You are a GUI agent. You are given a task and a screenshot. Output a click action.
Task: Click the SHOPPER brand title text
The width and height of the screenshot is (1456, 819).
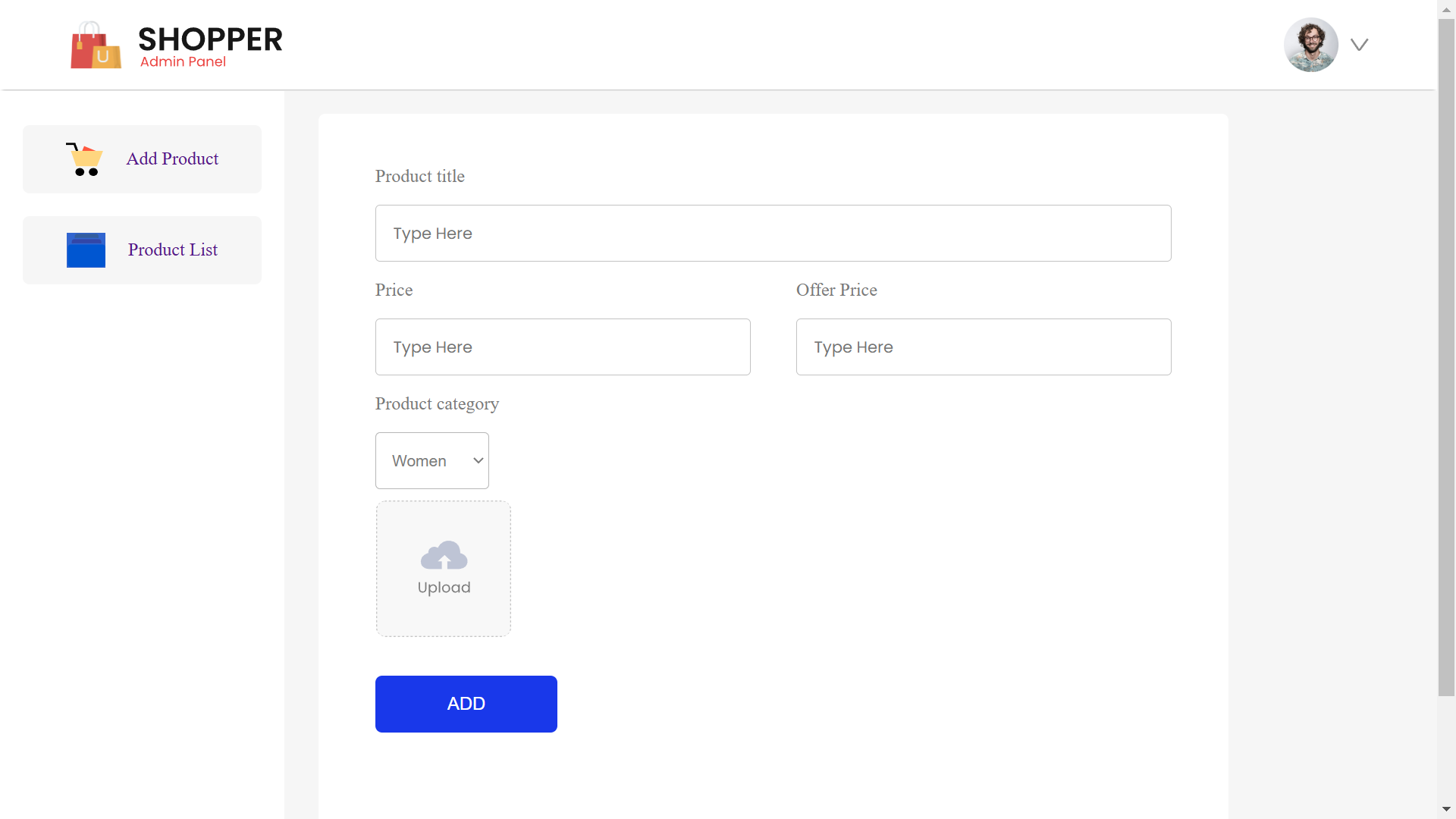tap(210, 39)
